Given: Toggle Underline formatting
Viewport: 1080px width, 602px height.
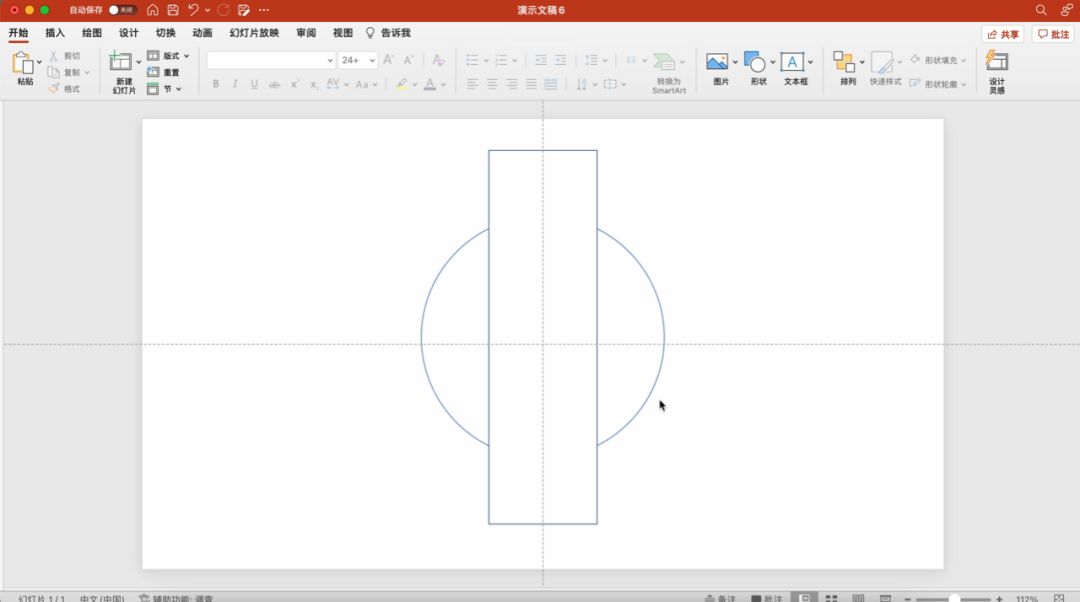Looking at the screenshot, I should click(x=254, y=84).
